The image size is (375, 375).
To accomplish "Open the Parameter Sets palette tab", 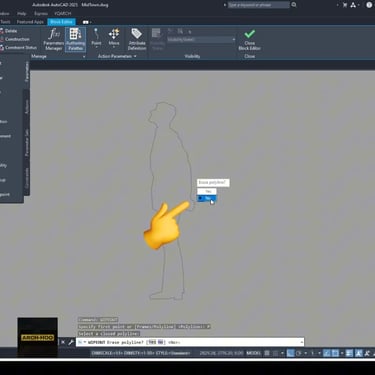I will (x=27, y=142).
